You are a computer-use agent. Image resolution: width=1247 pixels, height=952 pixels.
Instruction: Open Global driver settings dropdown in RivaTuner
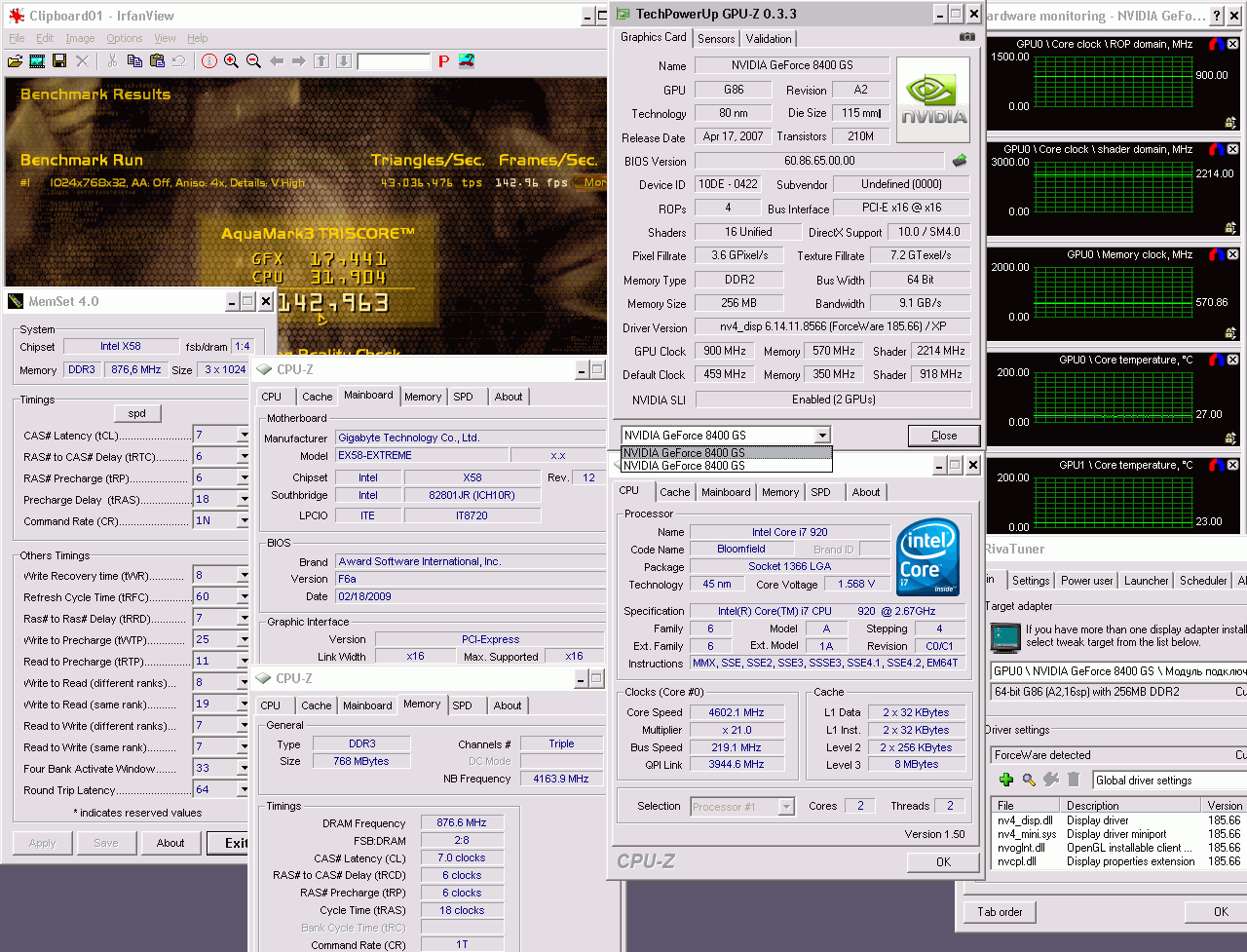(1169, 781)
